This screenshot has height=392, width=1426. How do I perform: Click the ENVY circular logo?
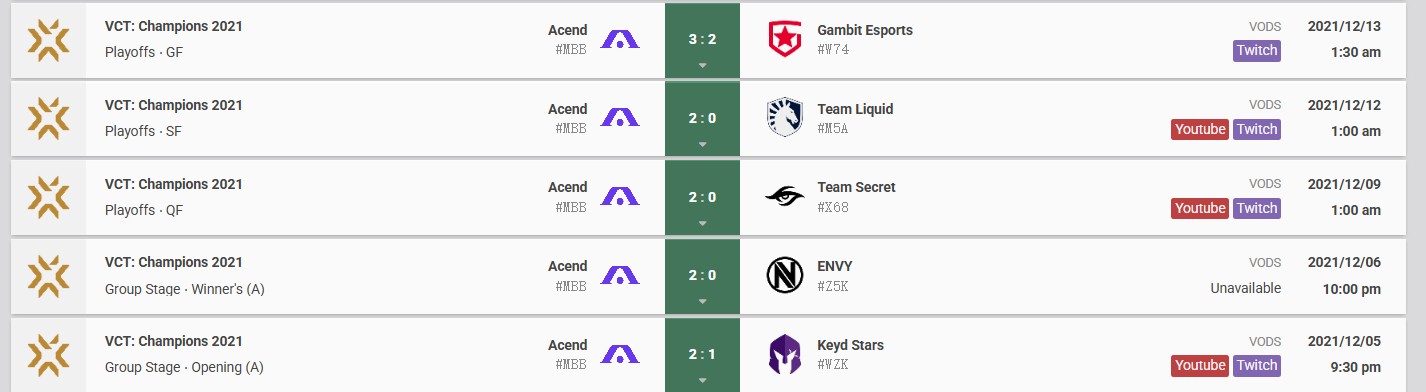coord(784,276)
